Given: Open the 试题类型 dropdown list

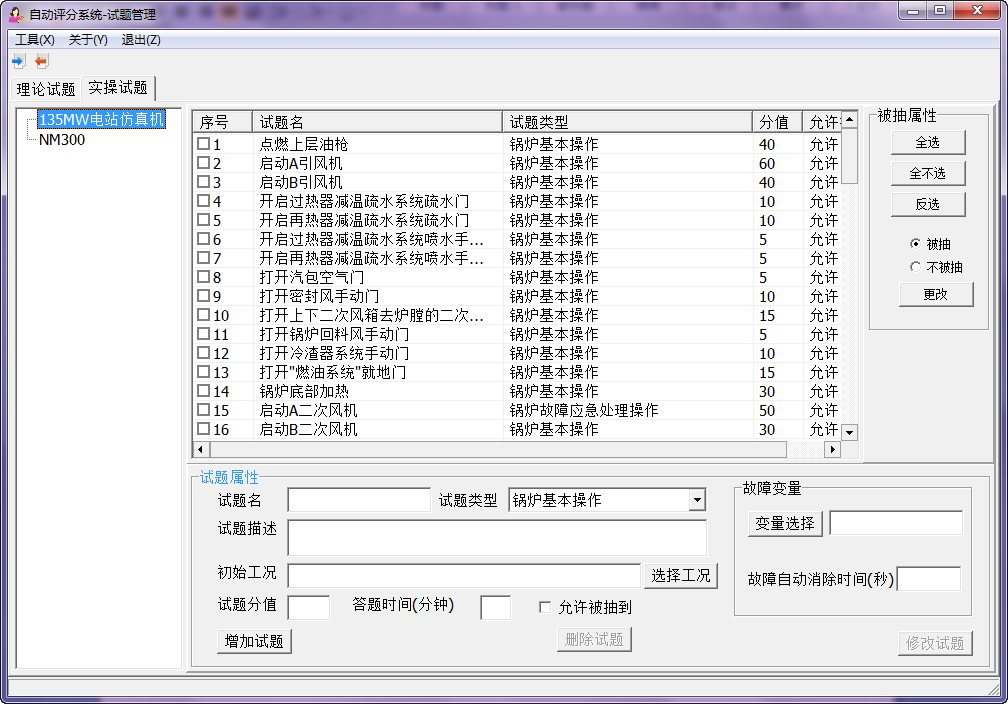Looking at the screenshot, I should coord(696,500).
